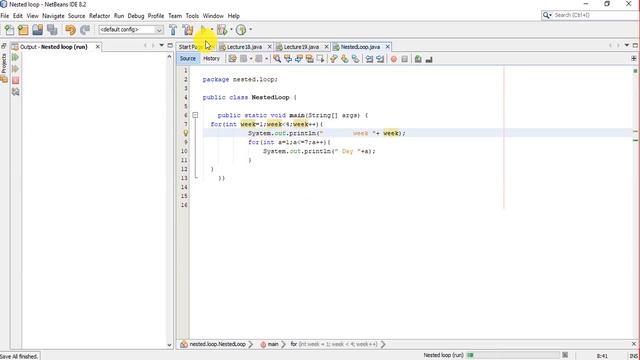Stop Macro Recording with the square icon
Image resolution: width=640 pixels, height=360 pixels.
click(404, 60)
